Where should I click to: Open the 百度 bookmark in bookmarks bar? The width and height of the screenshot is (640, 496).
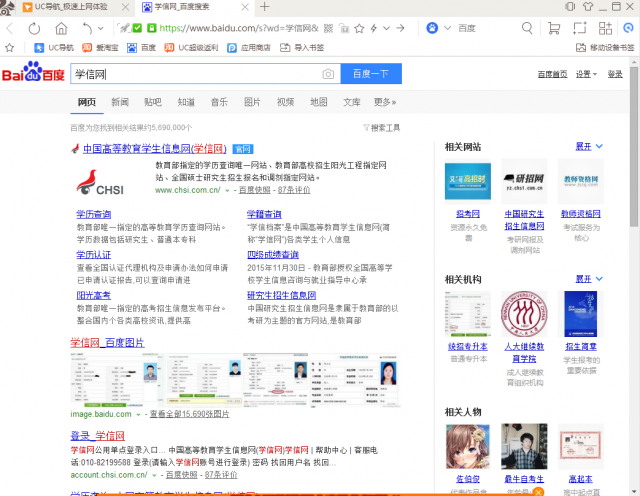pos(141,48)
